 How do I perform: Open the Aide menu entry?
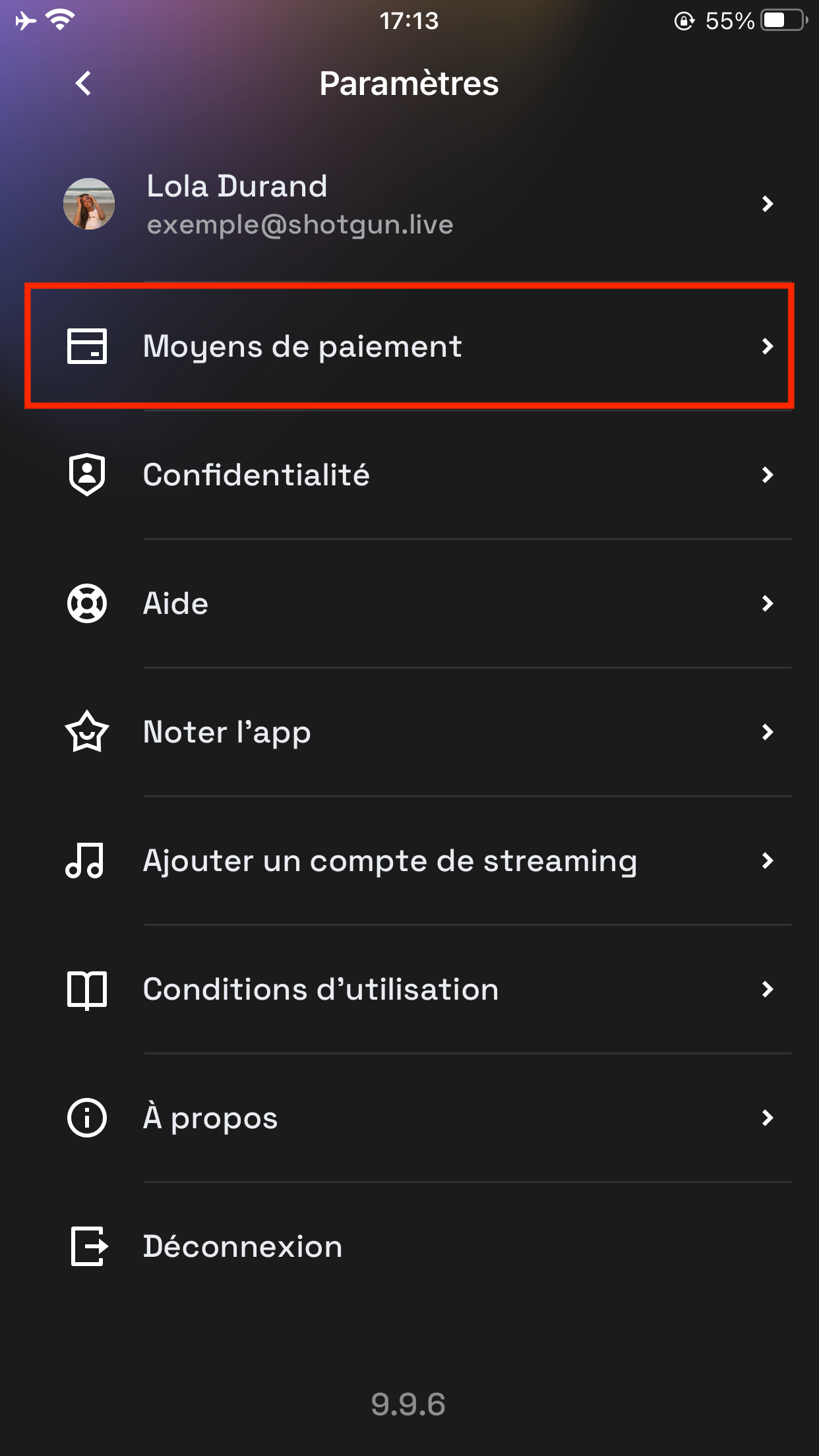409,603
